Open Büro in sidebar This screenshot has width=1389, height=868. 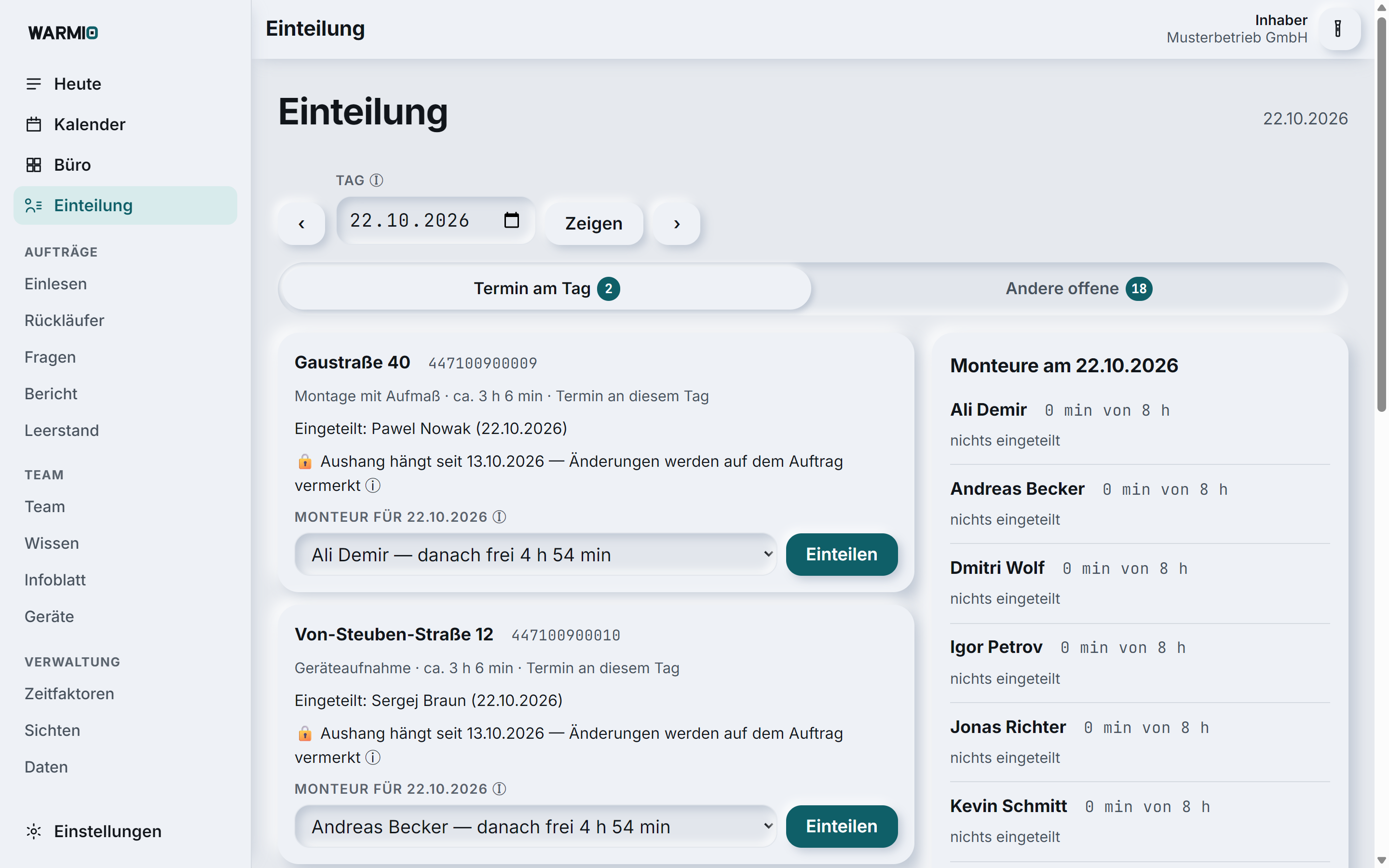[125, 165]
